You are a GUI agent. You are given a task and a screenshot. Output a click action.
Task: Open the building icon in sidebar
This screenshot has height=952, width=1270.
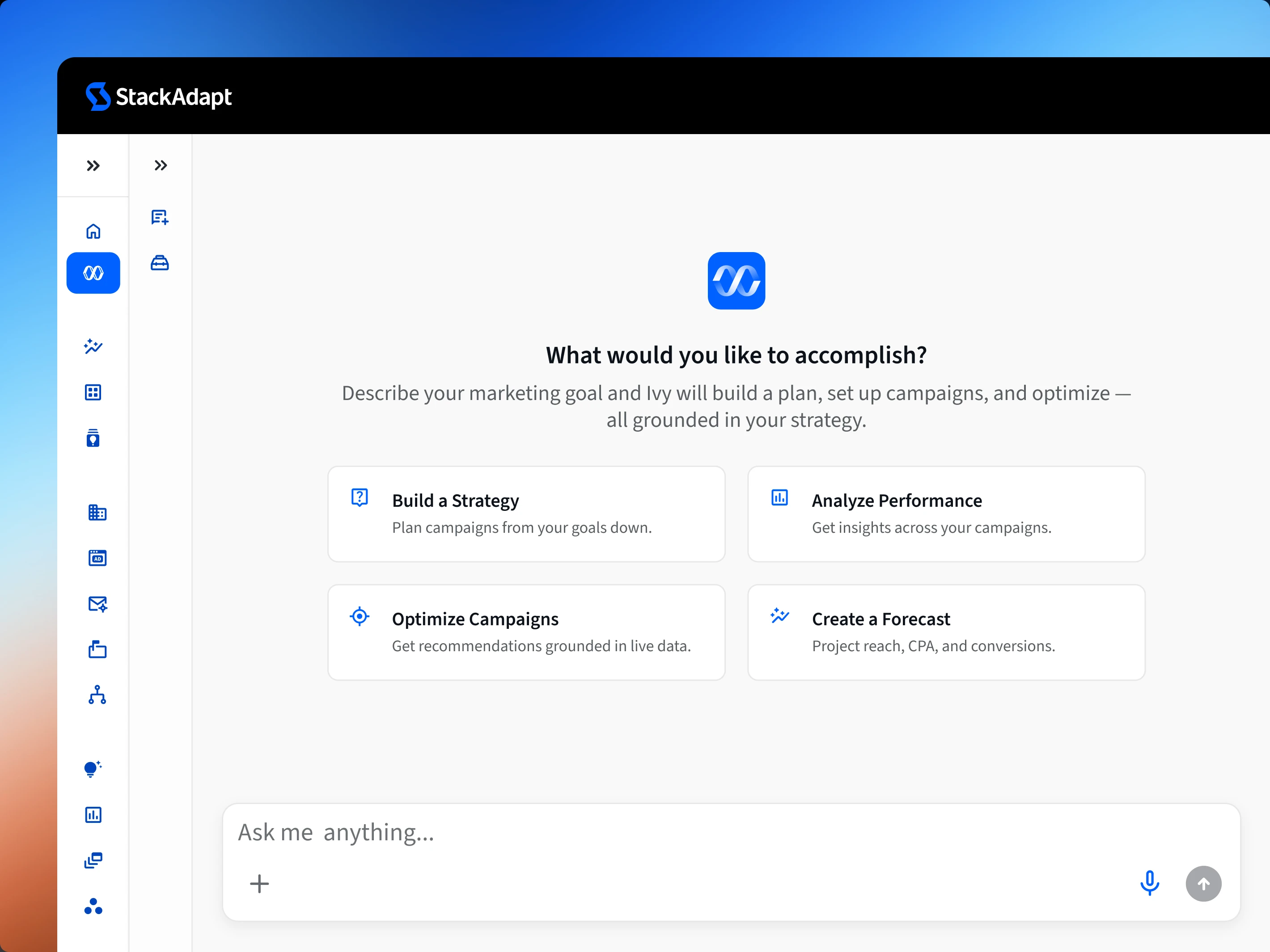97,513
